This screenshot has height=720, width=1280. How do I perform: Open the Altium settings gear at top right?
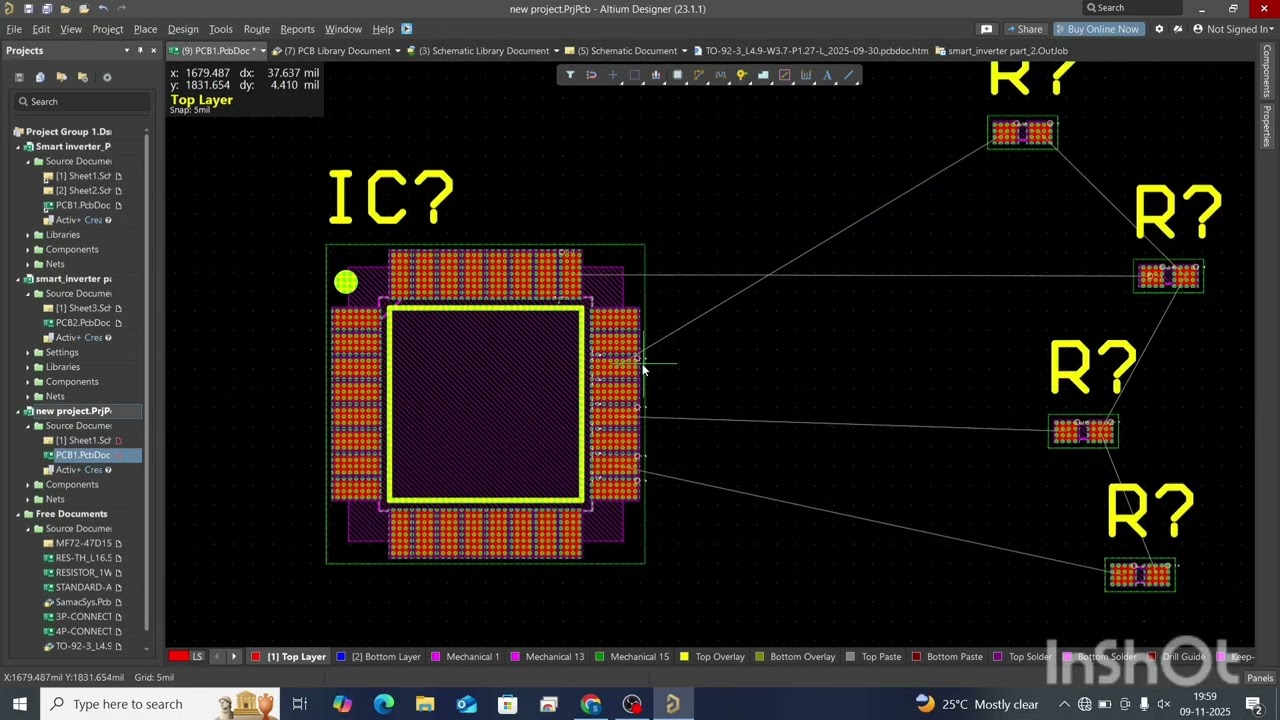(x=1159, y=29)
